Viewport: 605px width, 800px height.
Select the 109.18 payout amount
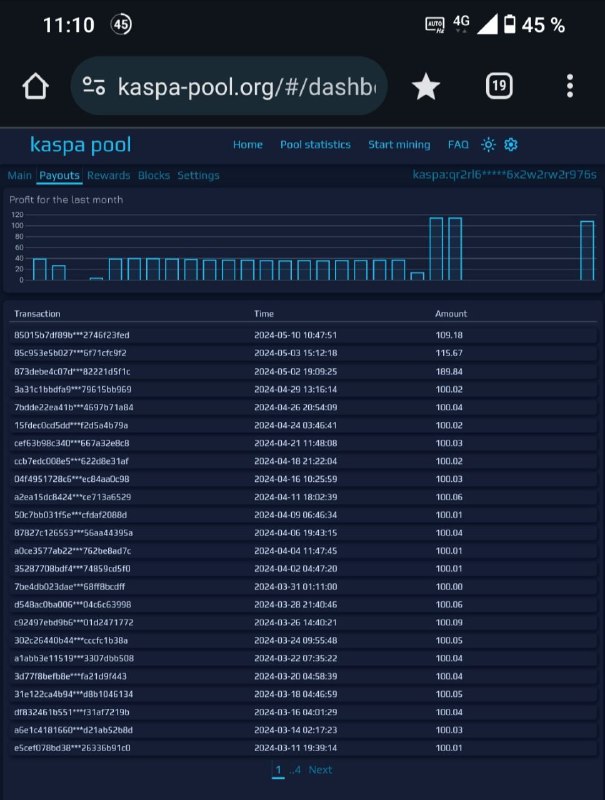pyautogui.click(x=449, y=335)
